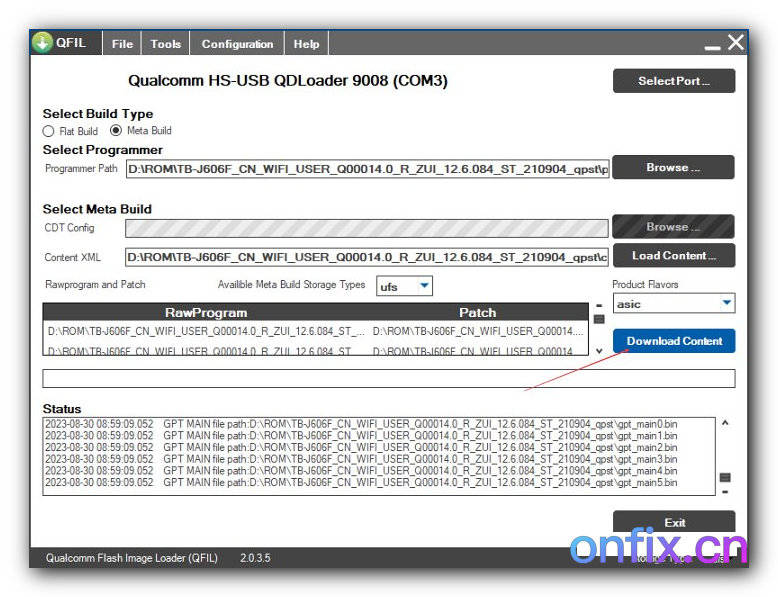Click the scroll thumb beside the Patch column
The width and height of the screenshot is (778, 597).
click(x=599, y=319)
